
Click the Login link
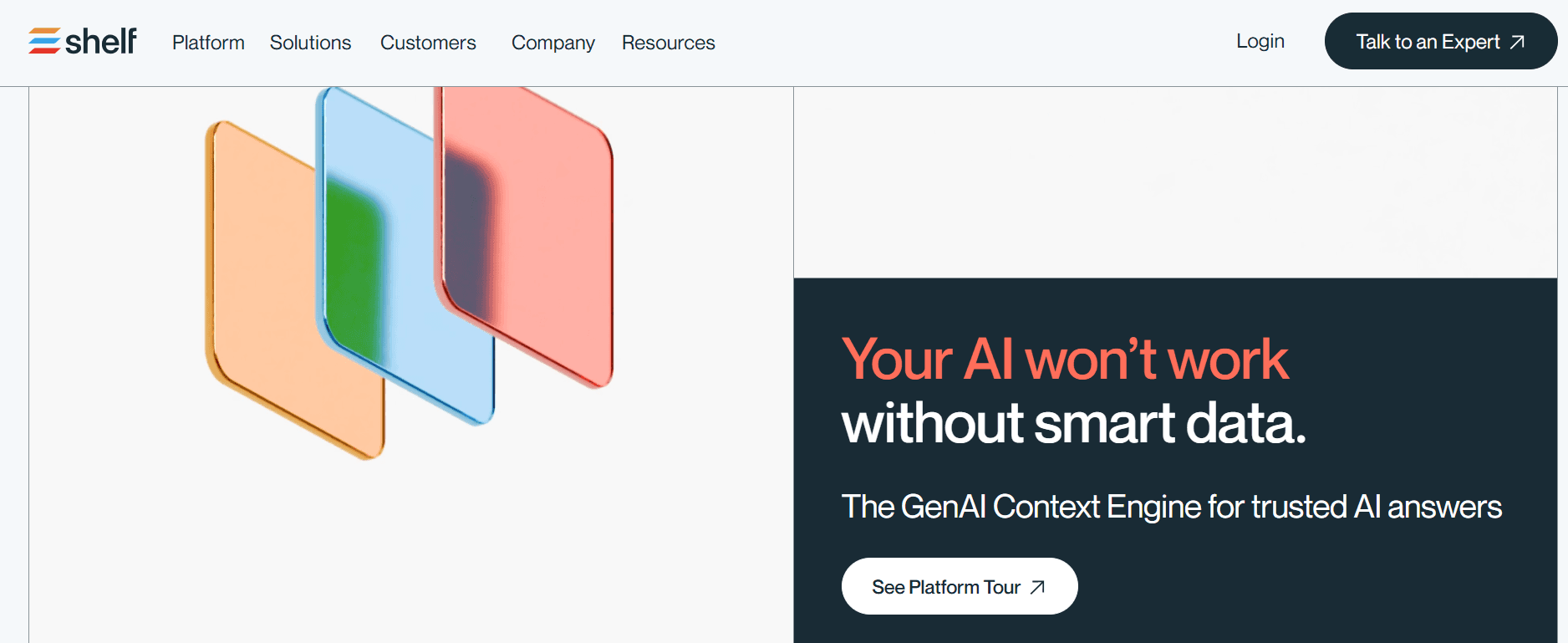click(x=1260, y=41)
